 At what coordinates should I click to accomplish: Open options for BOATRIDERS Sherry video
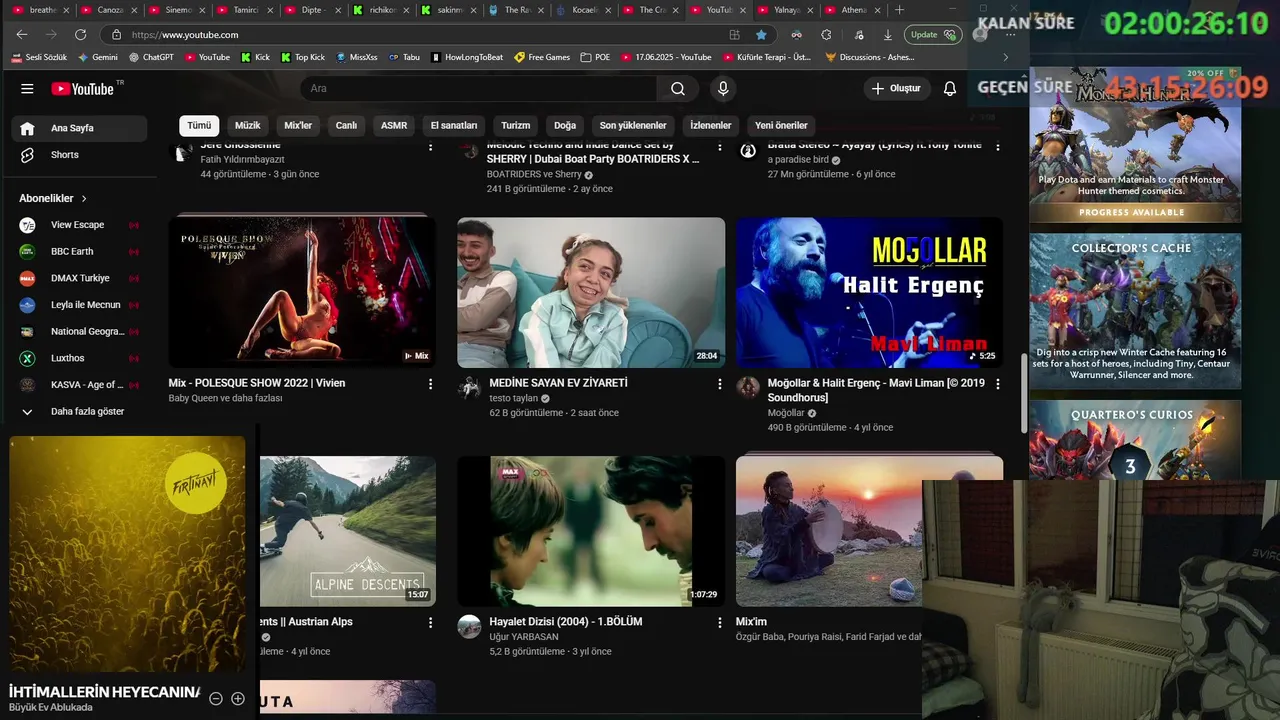point(719,147)
